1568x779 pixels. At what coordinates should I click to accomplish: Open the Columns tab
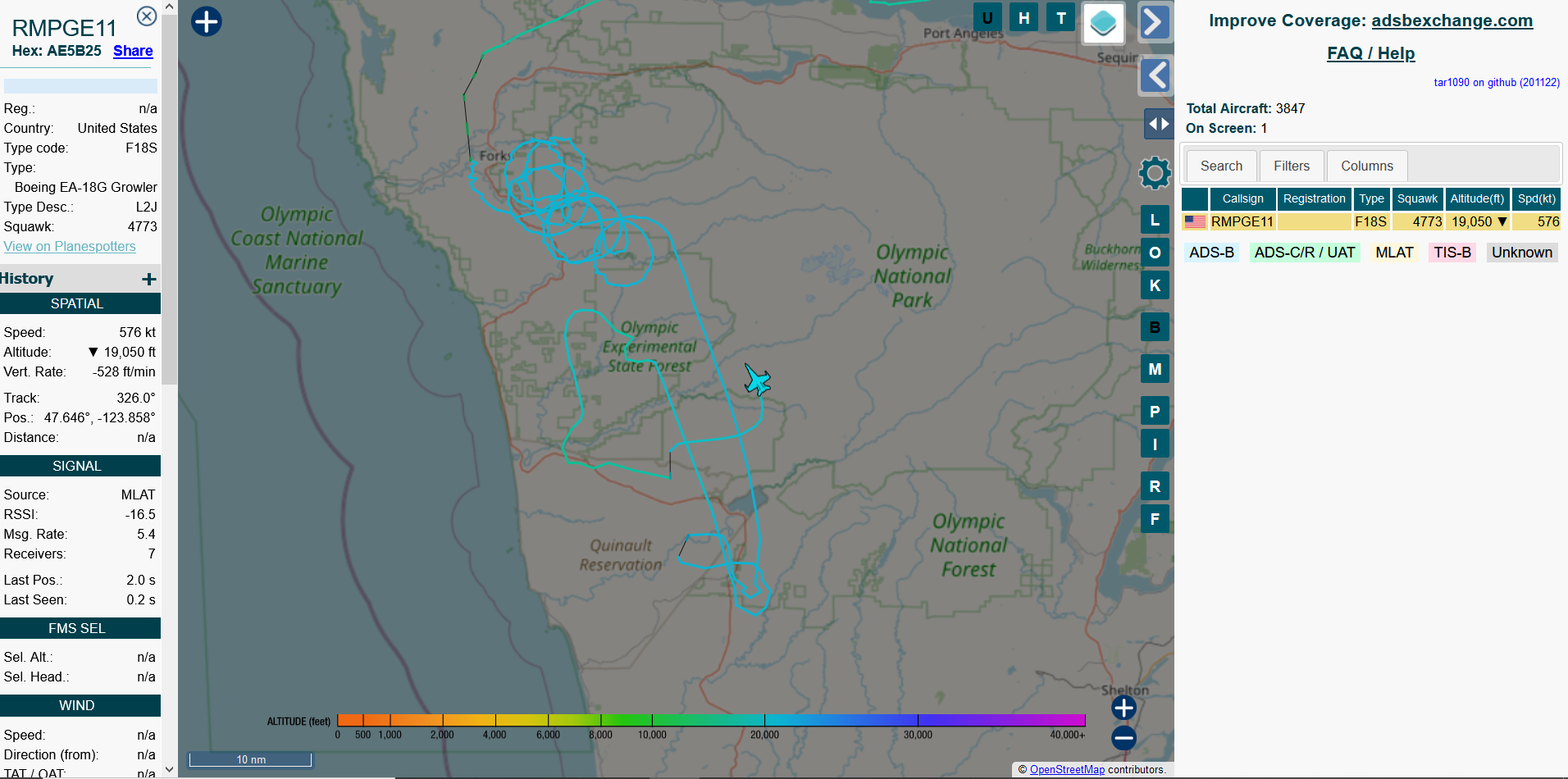1366,166
